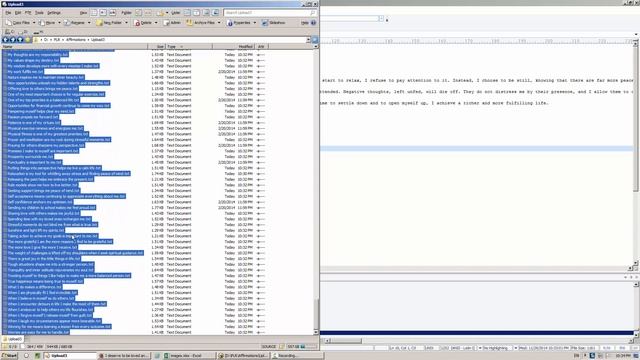This screenshot has width=640, height=360.
Task: Go forward with the blue Forward arrow
Action: point(13,40)
